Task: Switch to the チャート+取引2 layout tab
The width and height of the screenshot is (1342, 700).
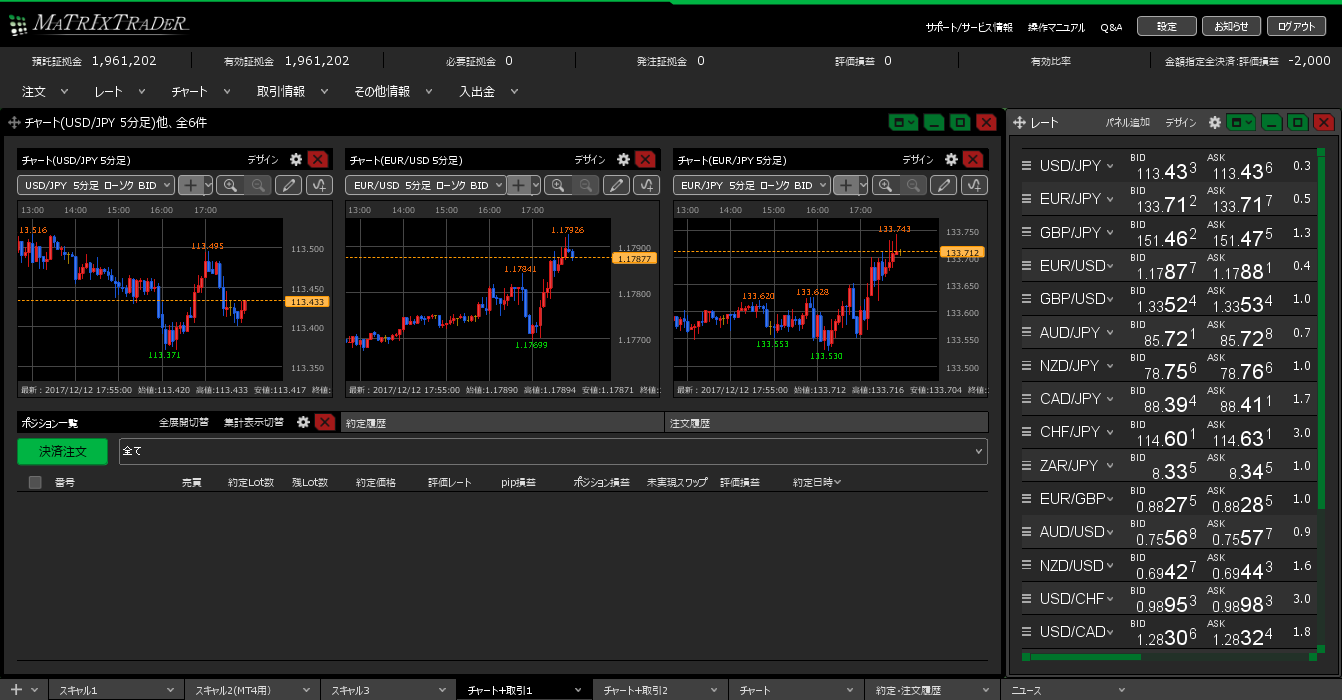Action: (x=660, y=690)
